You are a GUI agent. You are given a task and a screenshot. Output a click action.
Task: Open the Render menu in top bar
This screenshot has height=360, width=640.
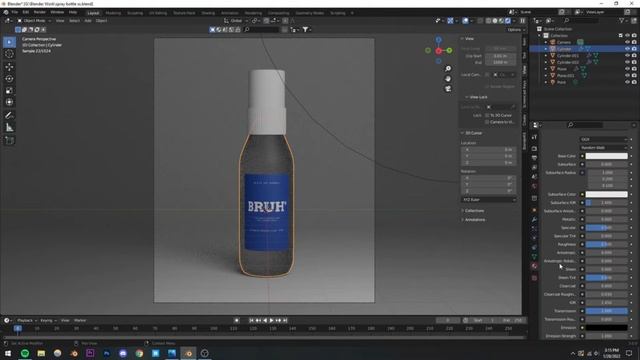coord(40,13)
